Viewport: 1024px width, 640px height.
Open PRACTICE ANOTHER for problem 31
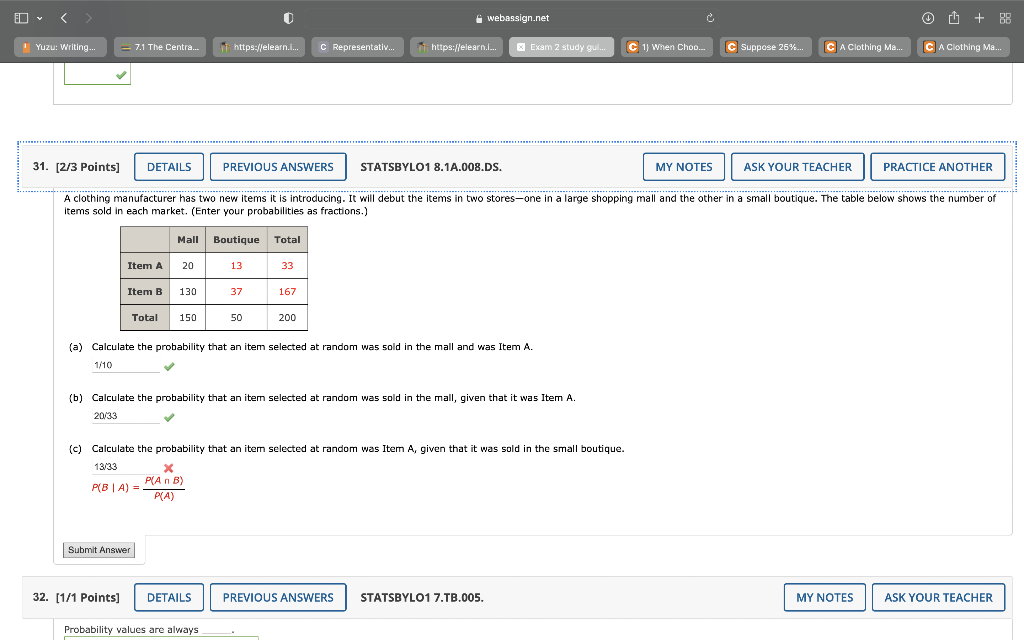click(x=937, y=166)
